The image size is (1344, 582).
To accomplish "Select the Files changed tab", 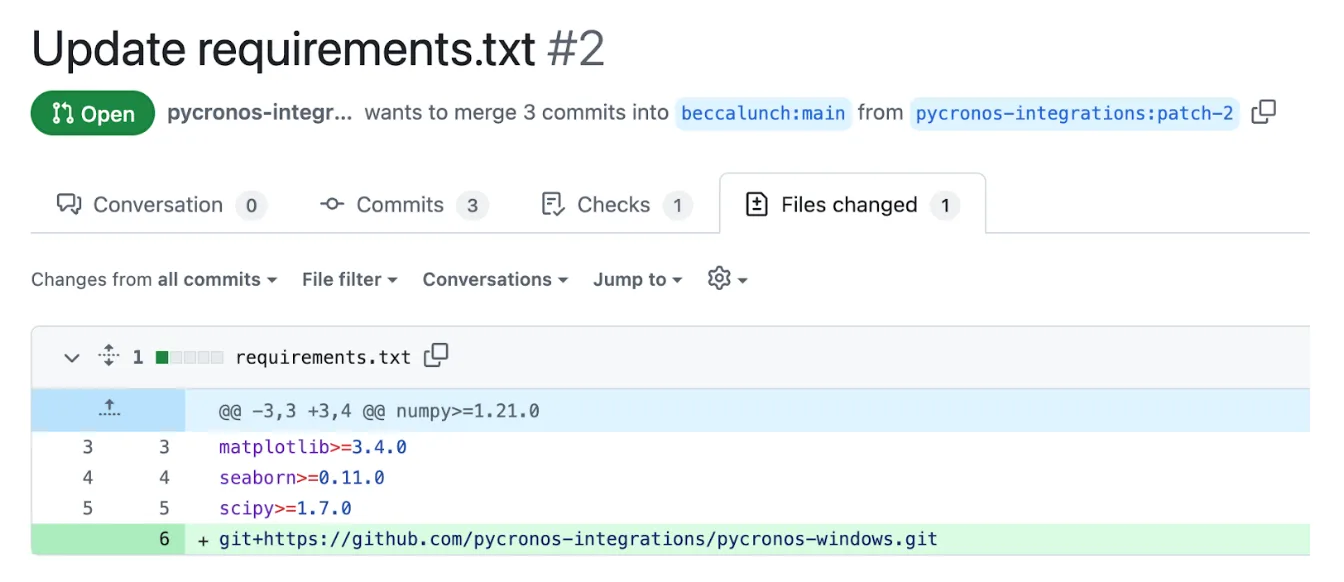I will [x=851, y=205].
